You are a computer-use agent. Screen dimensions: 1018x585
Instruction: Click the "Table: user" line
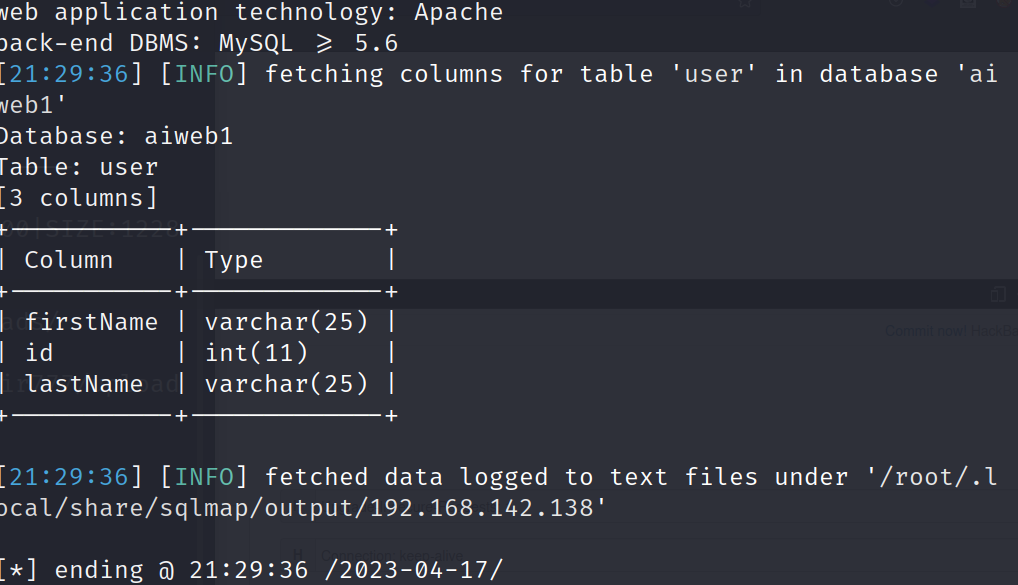[79, 168]
